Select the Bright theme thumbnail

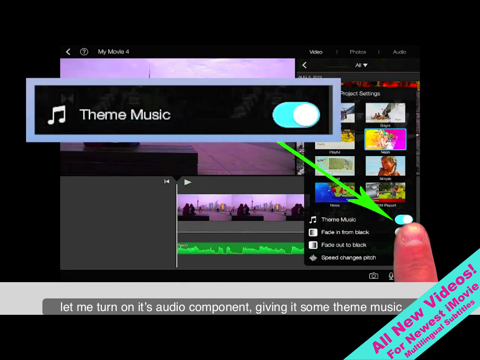[x=385, y=113]
